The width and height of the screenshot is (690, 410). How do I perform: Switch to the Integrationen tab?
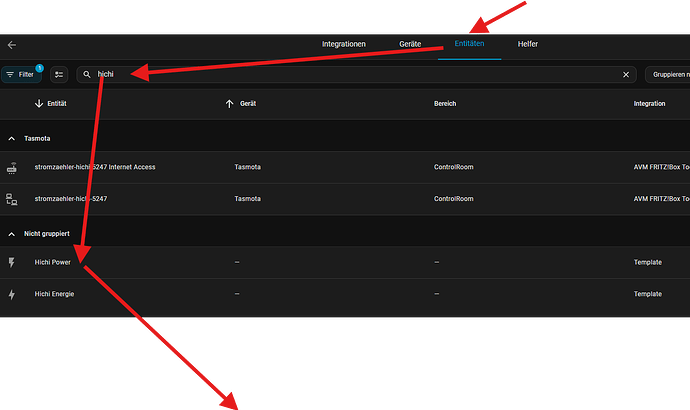point(343,45)
